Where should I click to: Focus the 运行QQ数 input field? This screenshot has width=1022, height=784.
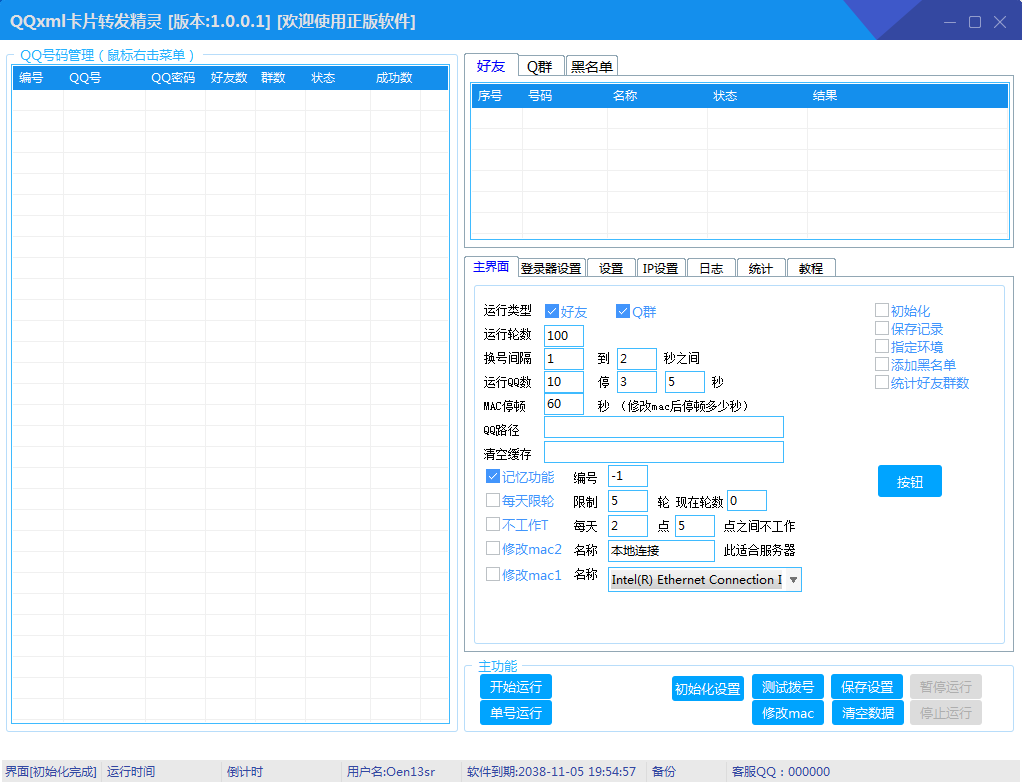click(564, 382)
